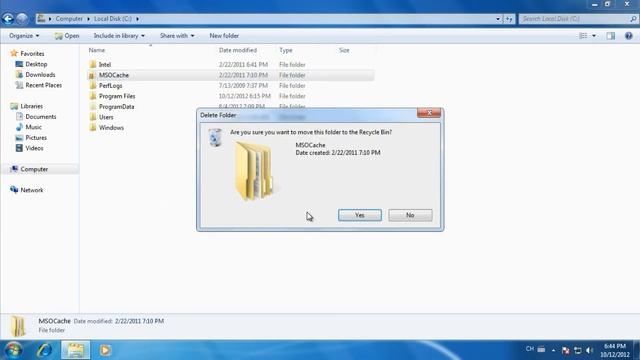Image resolution: width=640 pixels, height=360 pixels.
Task: Go back with the Explorer back arrow
Action: 8,18
